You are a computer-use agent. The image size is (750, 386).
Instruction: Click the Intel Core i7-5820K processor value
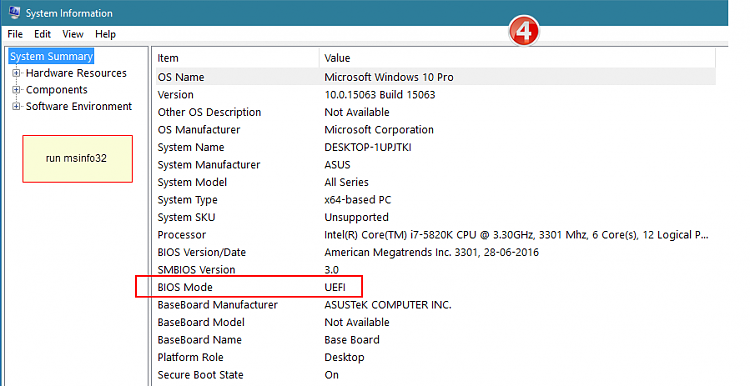pyautogui.click(x=517, y=235)
